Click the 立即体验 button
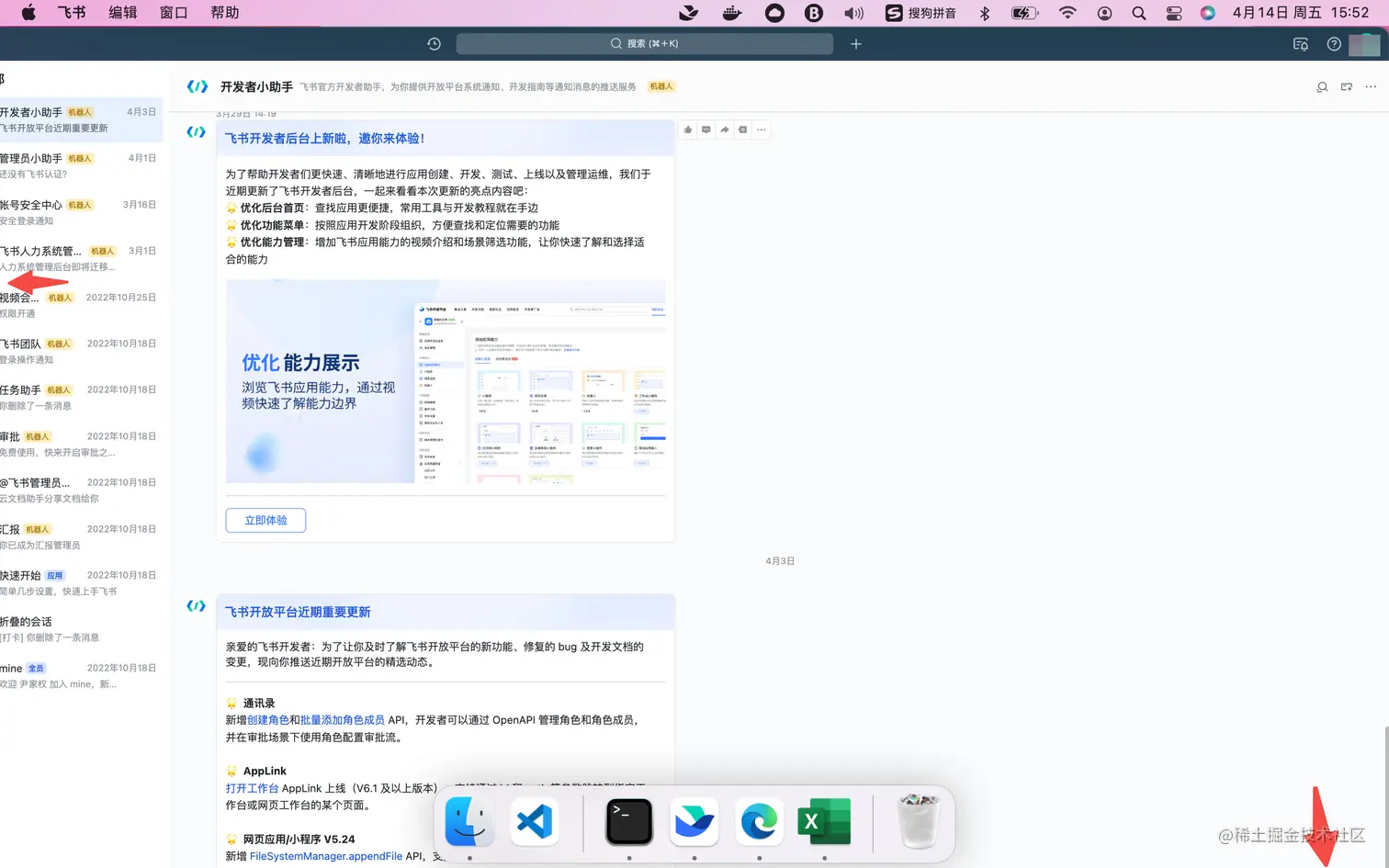This screenshot has height=868, width=1389. (x=265, y=521)
